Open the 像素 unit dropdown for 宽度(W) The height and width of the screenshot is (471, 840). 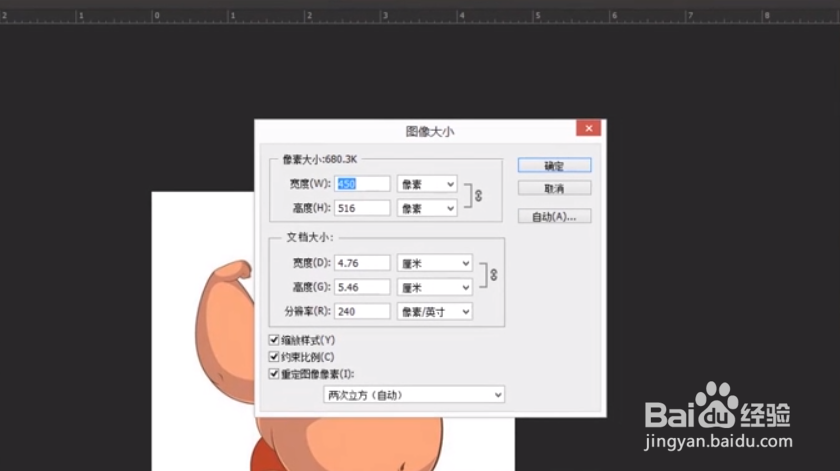click(x=427, y=184)
